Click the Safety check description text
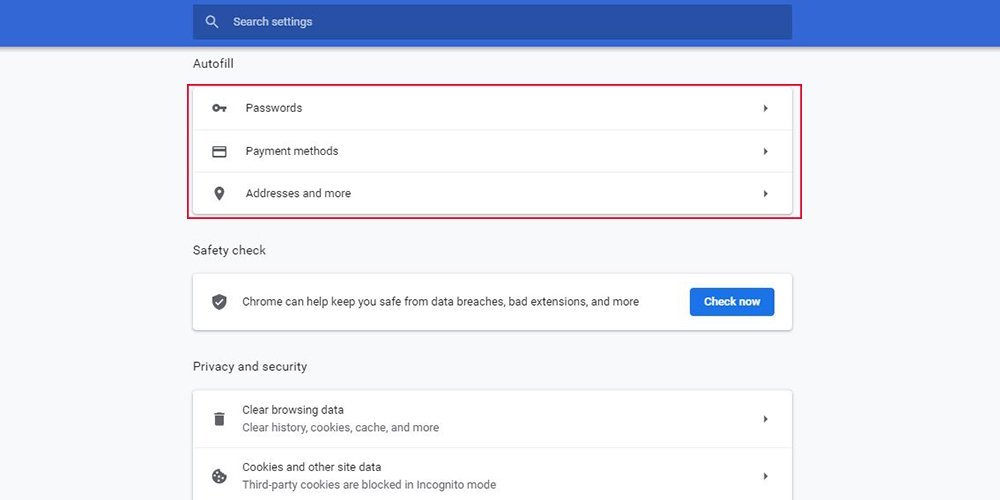 pyautogui.click(x=440, y=302)
